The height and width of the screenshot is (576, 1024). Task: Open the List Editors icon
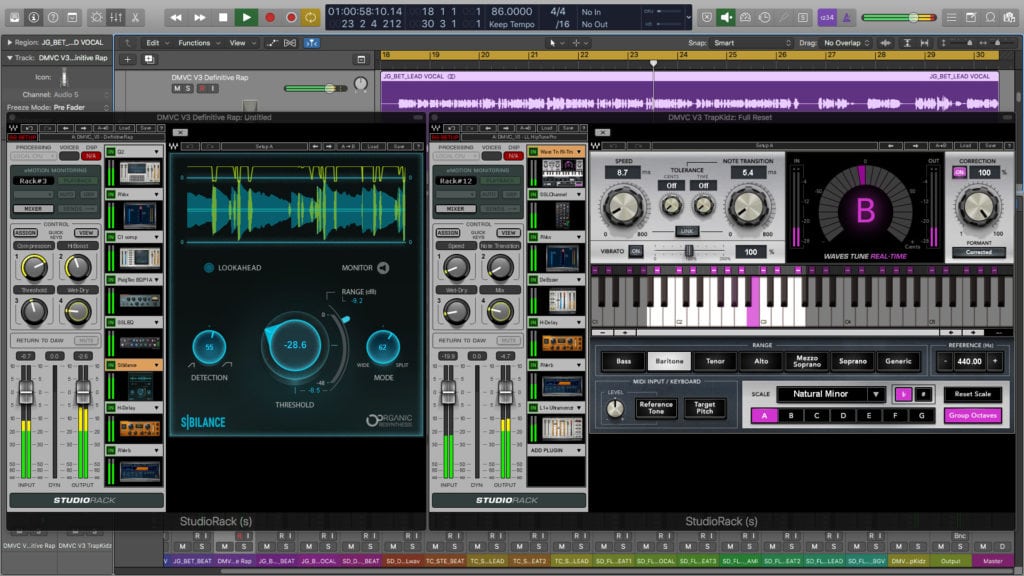[x=952, y=18]
